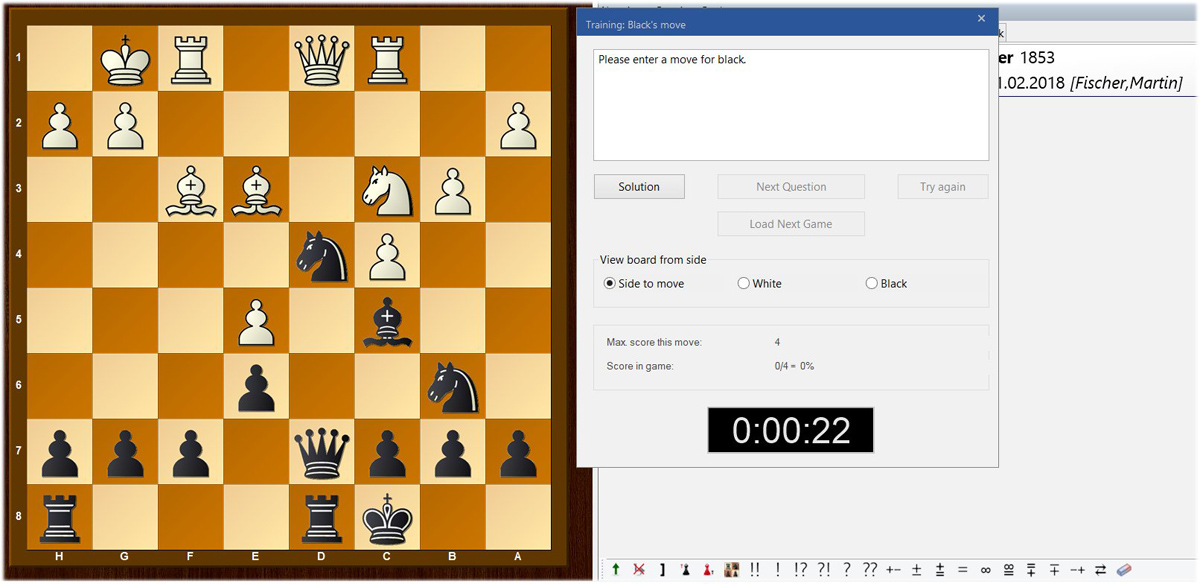Click the board diagram icon in toolbar
This screenshot has height=584, width=1200.
(x=732, y=569)
